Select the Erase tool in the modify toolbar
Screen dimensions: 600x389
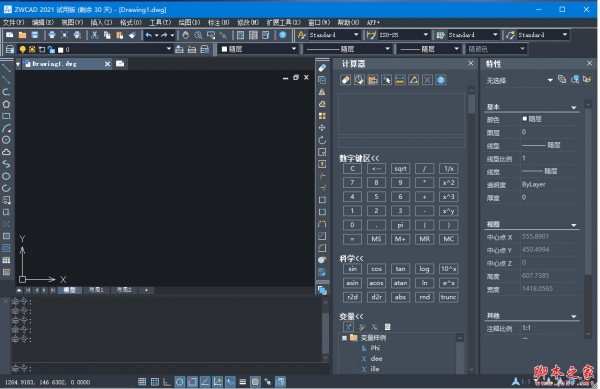pos(322,68)
